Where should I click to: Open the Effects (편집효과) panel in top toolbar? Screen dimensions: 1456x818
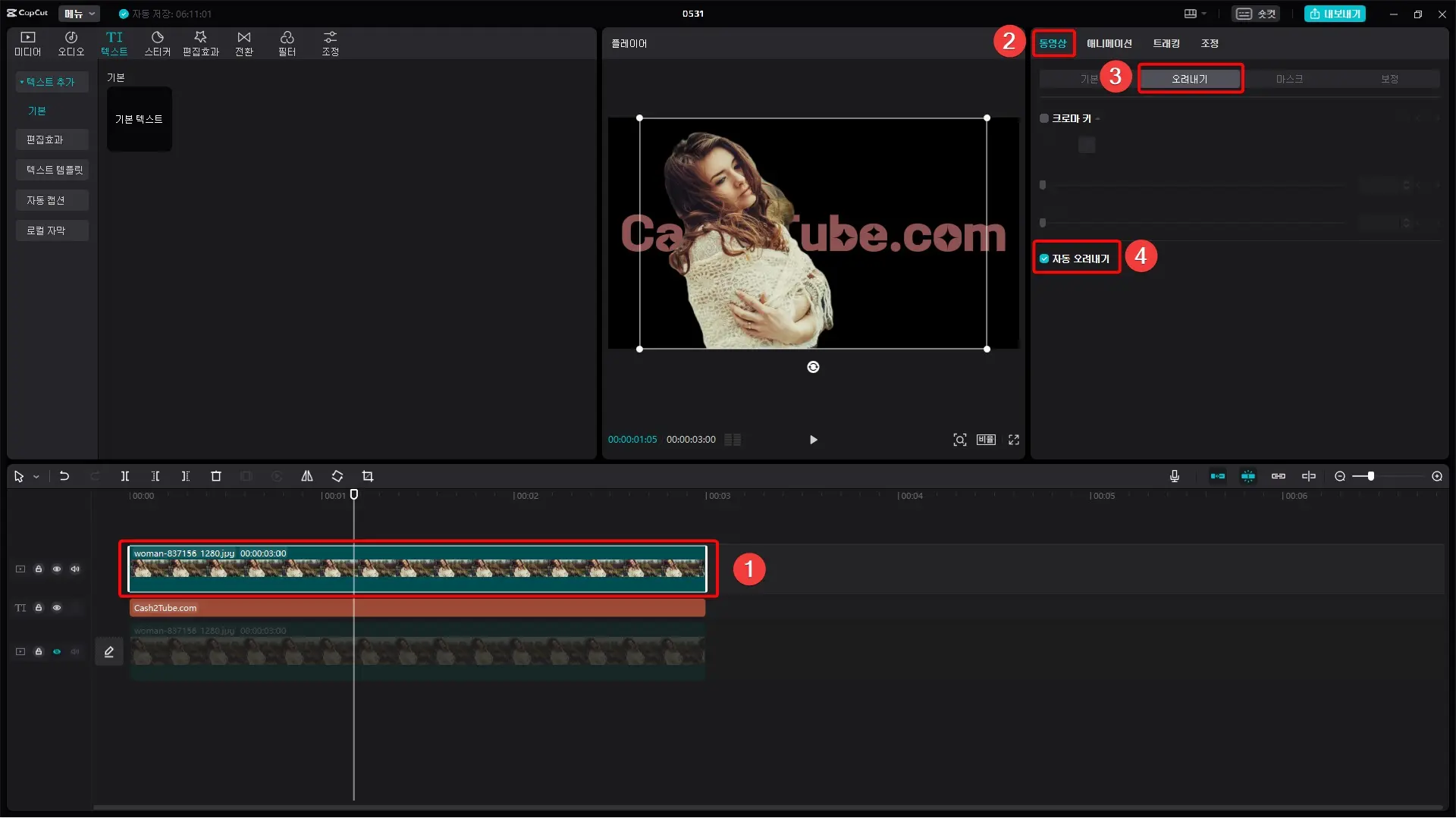pyautogui.click(x=200, y=44)
